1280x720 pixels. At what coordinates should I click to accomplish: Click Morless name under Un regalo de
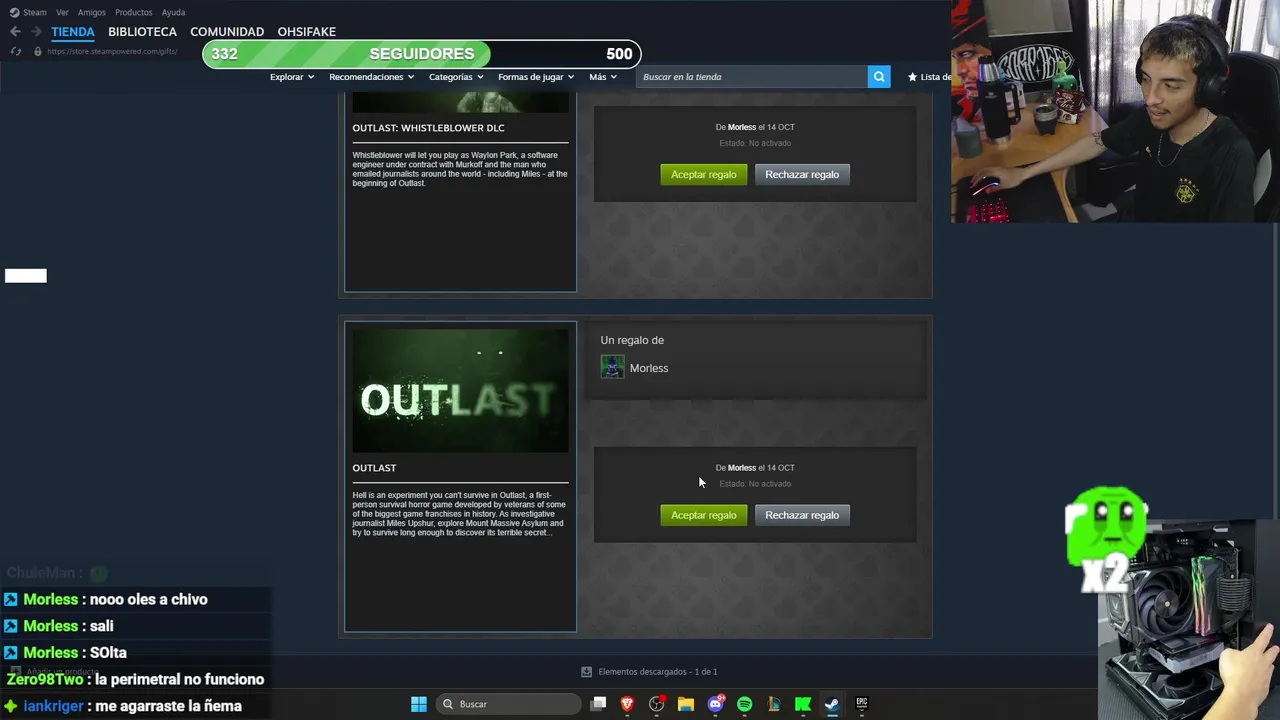click(649, 368)
